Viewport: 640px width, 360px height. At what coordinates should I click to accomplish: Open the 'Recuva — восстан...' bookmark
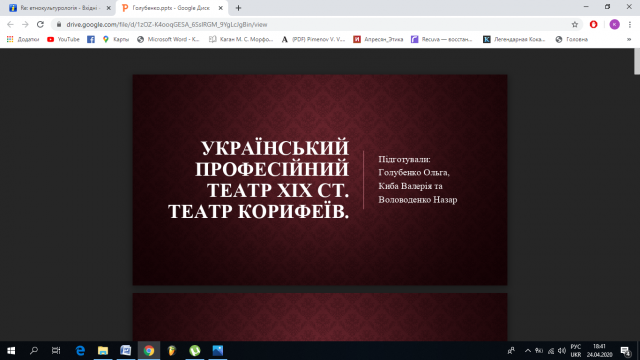click(442, 39)
